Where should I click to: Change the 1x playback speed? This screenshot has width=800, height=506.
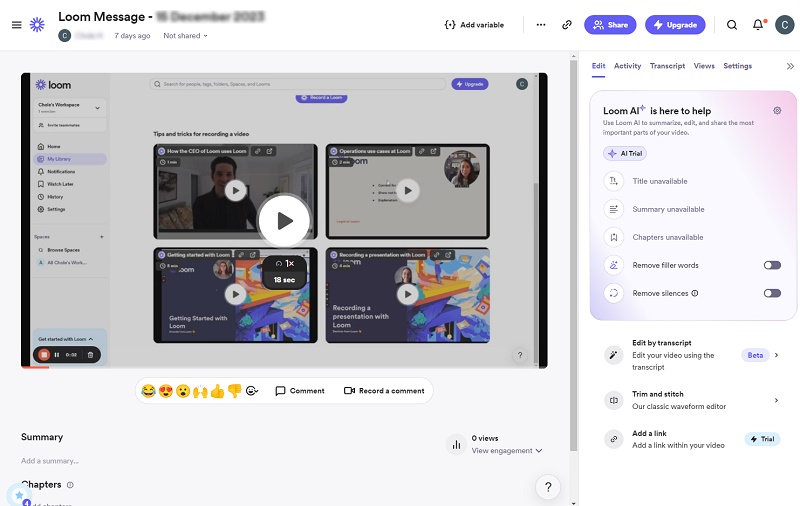[x=285, y=264]
